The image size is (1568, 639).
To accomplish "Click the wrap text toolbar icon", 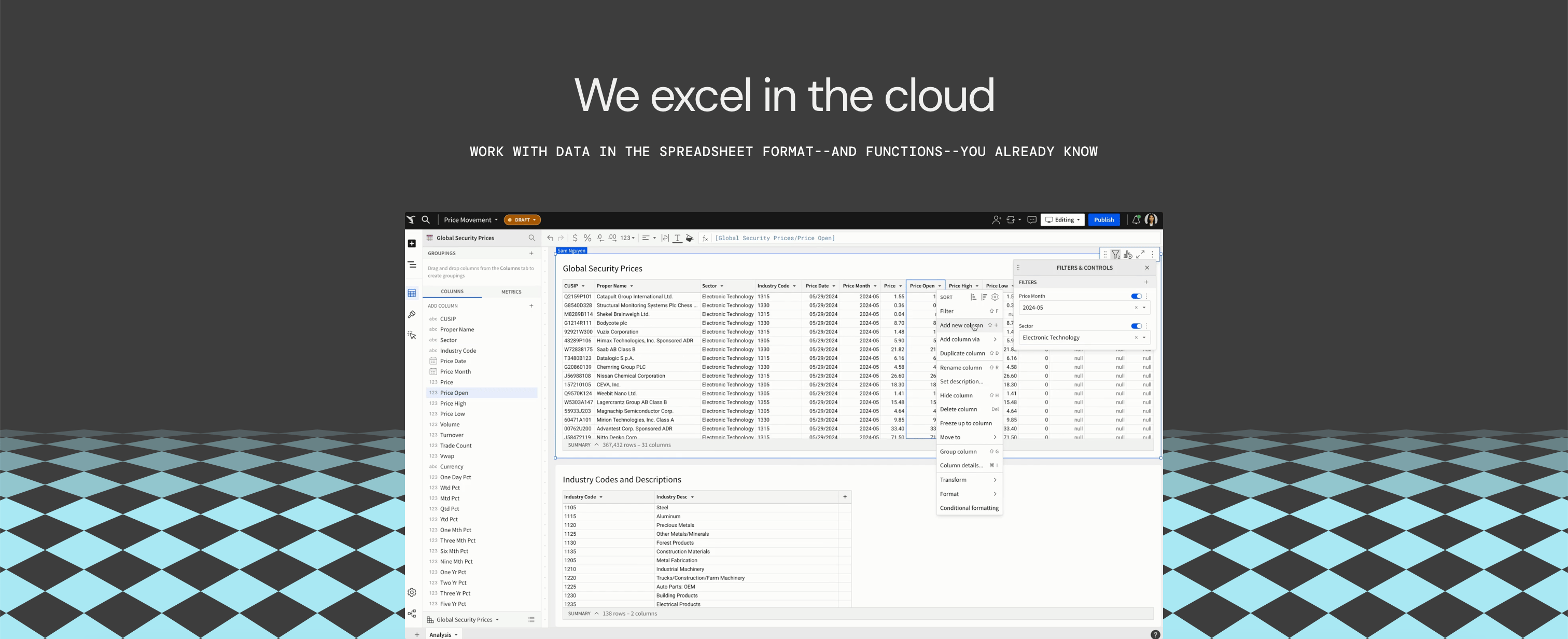I will point(665,238).
